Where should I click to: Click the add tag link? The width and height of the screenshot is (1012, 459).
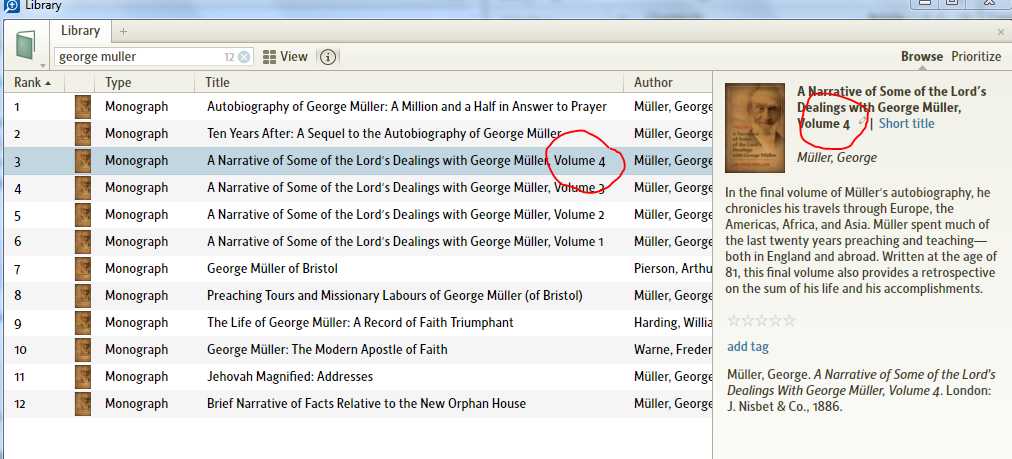click(748, 347)
